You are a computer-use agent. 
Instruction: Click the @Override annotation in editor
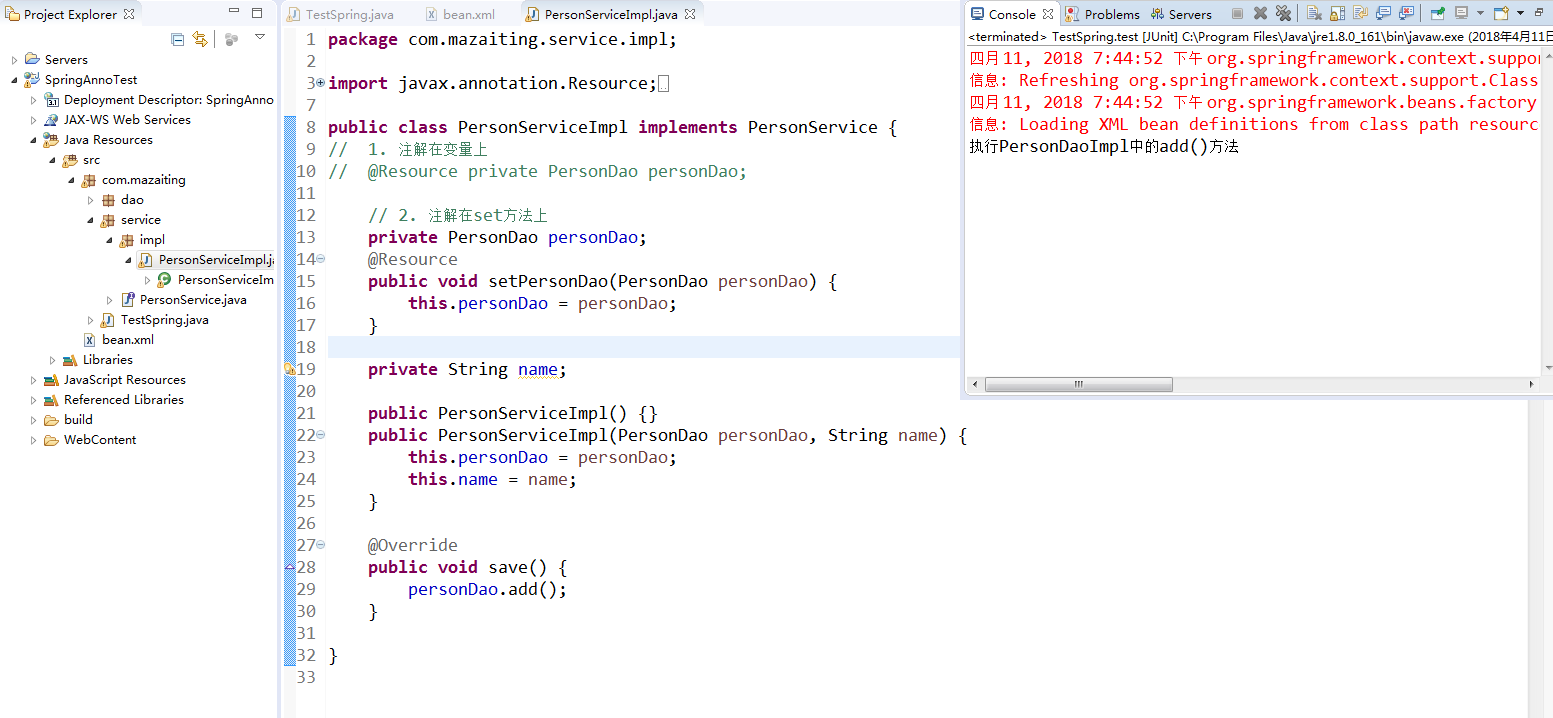click(413, 545)
